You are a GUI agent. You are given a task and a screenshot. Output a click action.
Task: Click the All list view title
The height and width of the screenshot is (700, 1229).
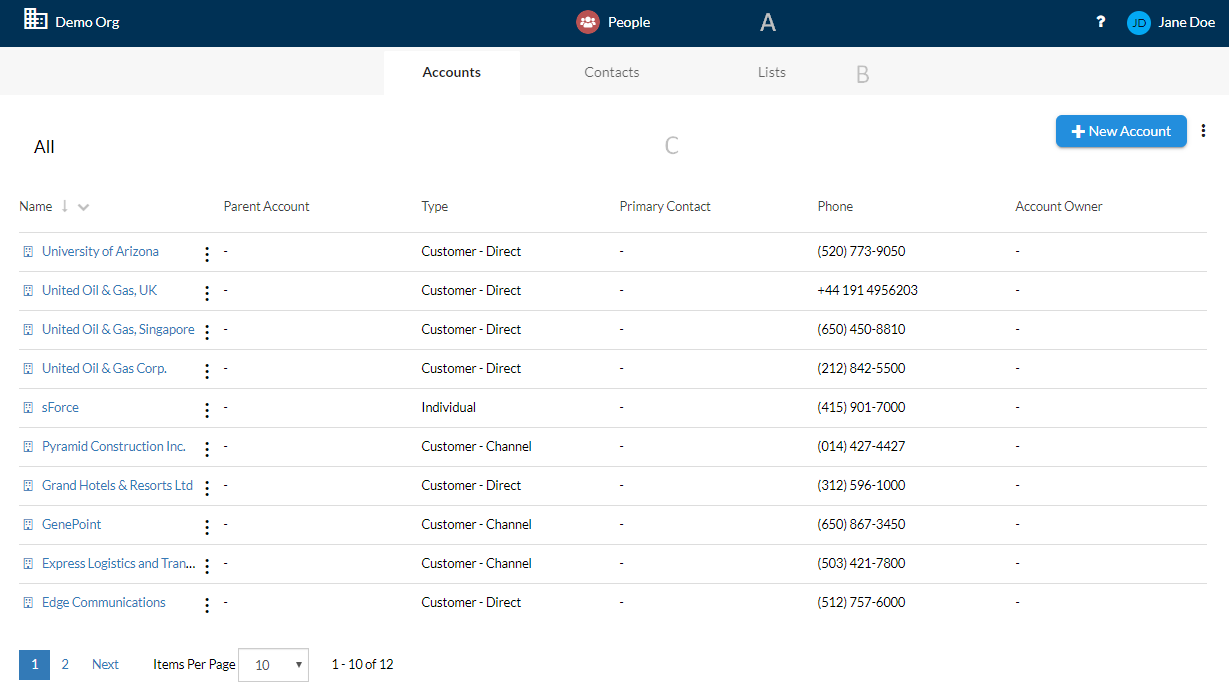(x=44, y=147)
